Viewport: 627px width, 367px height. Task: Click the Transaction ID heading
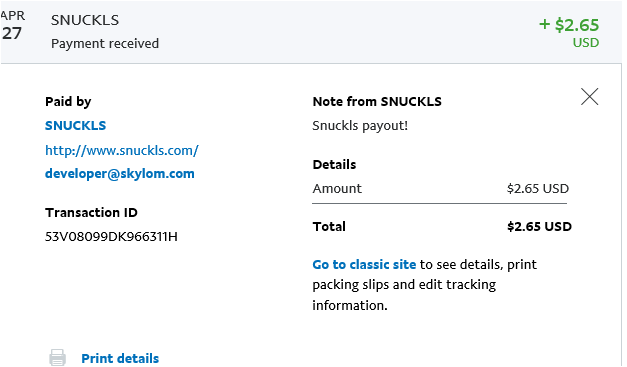[91, 212]
